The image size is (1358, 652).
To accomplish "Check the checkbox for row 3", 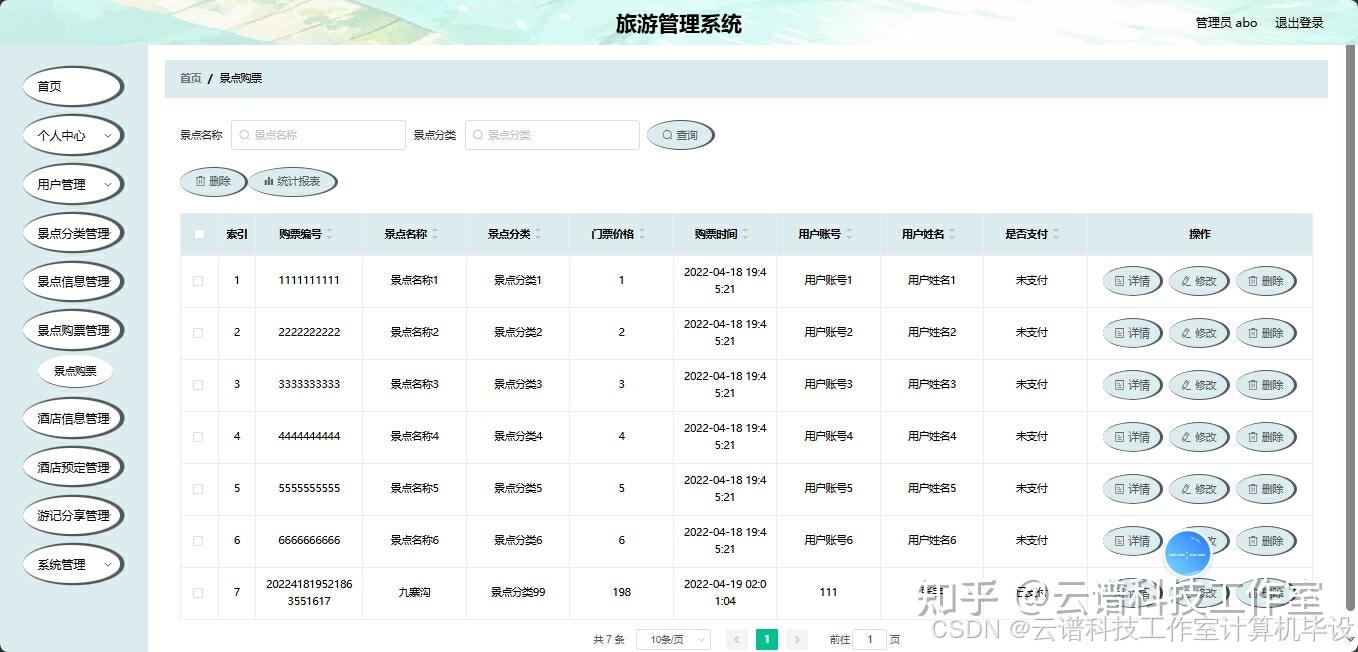I will point(198,385).
